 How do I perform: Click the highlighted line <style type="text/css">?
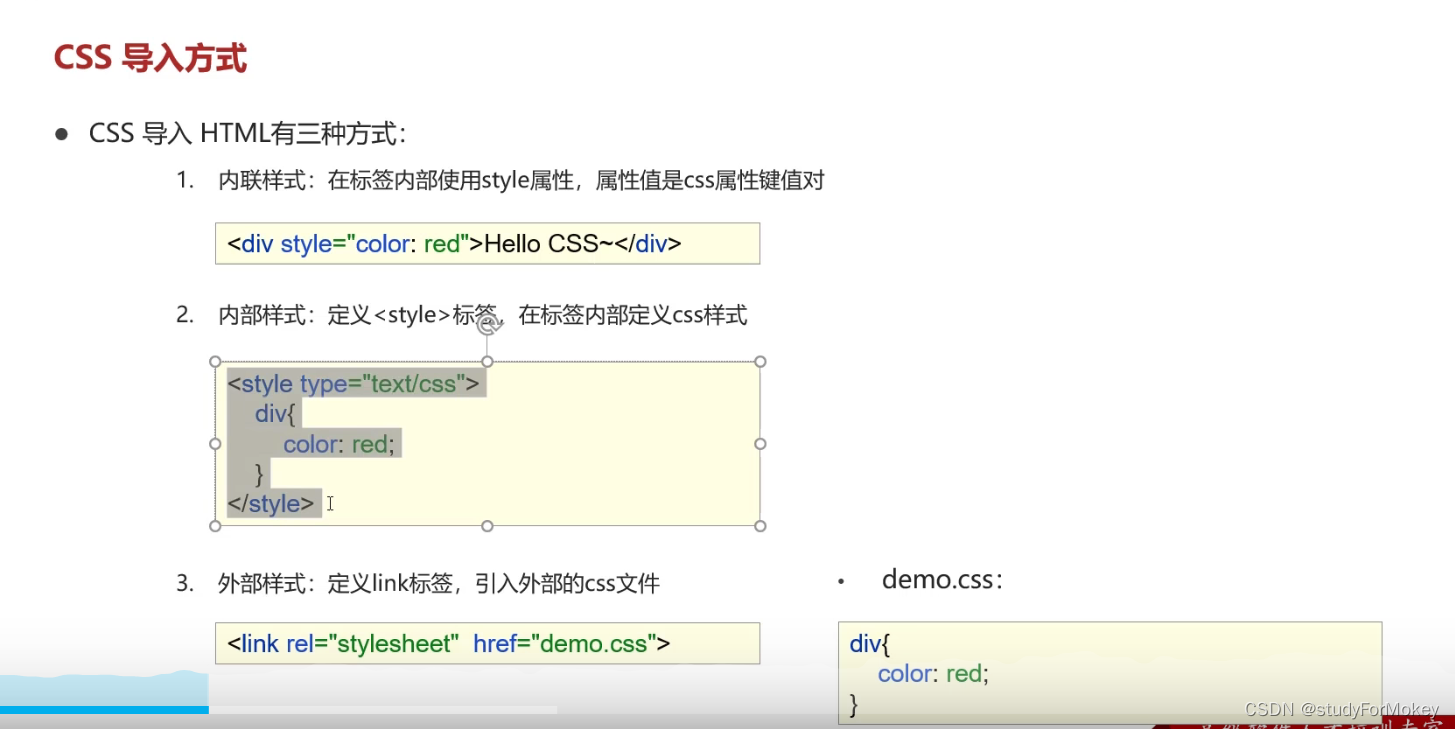click(x=356, y=383)
